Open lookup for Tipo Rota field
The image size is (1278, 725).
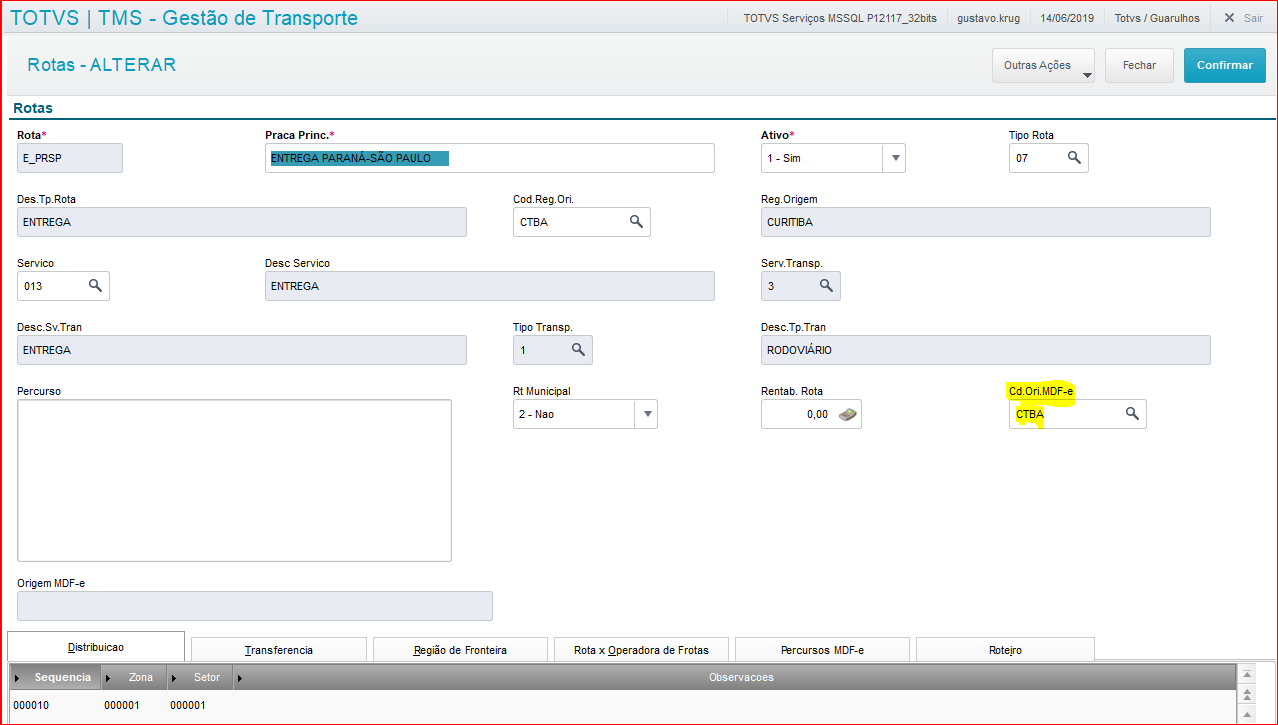coord(1074,158)
